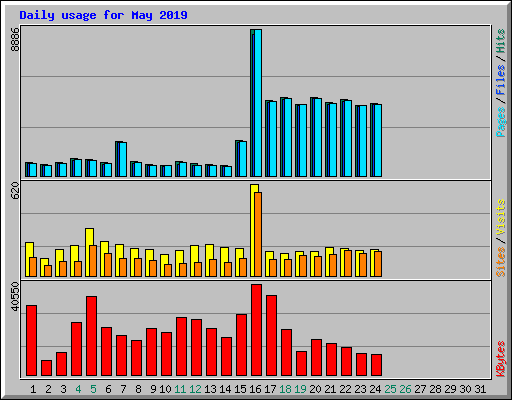Screen dimensions: 512x400
Task: Click the cyan hits bar for day 18
Action: click(288, 138)
